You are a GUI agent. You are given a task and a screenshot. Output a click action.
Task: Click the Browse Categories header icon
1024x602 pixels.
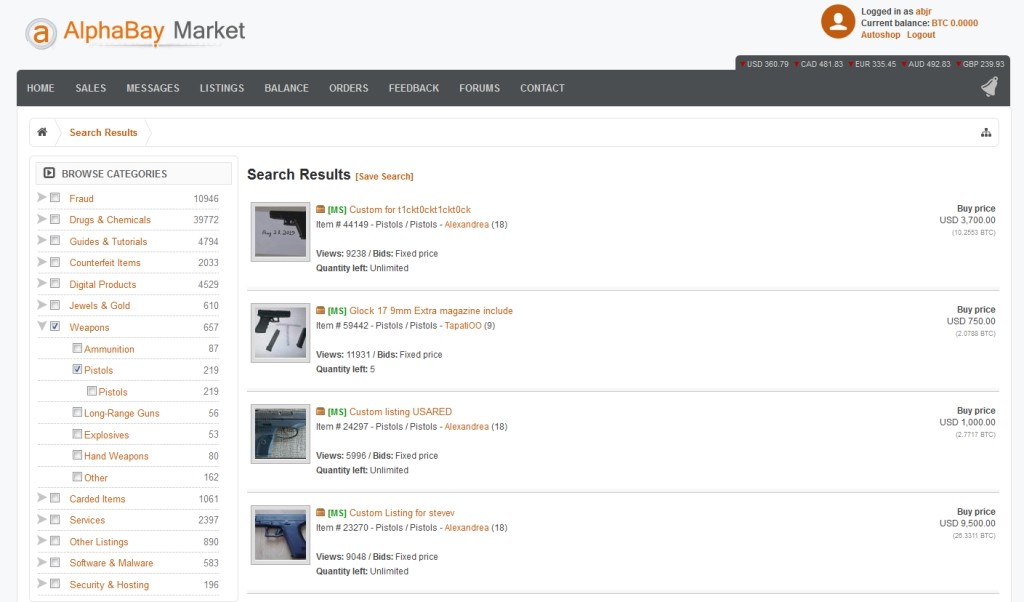[x=49, y=174]
